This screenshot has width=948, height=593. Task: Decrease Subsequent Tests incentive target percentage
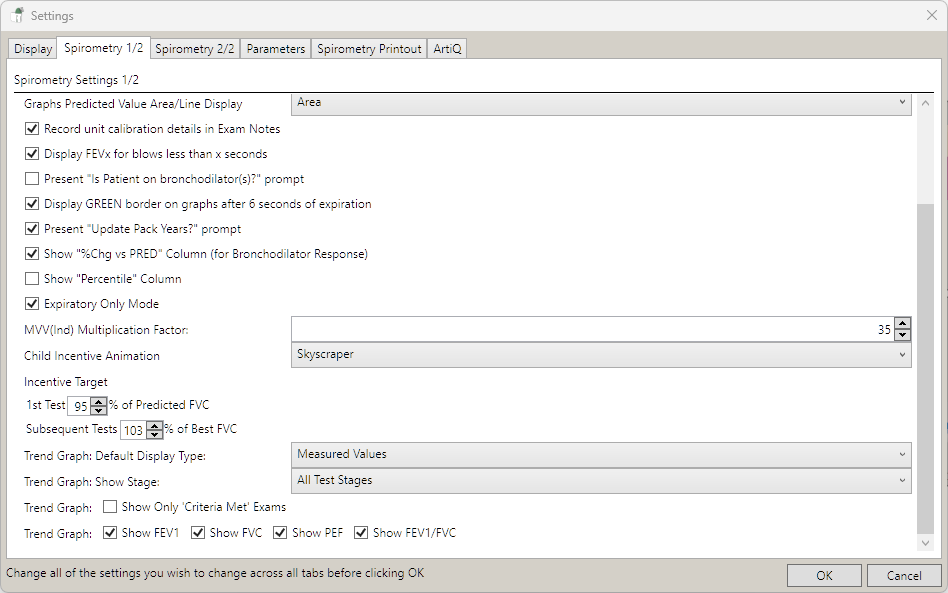click(154, 436)
